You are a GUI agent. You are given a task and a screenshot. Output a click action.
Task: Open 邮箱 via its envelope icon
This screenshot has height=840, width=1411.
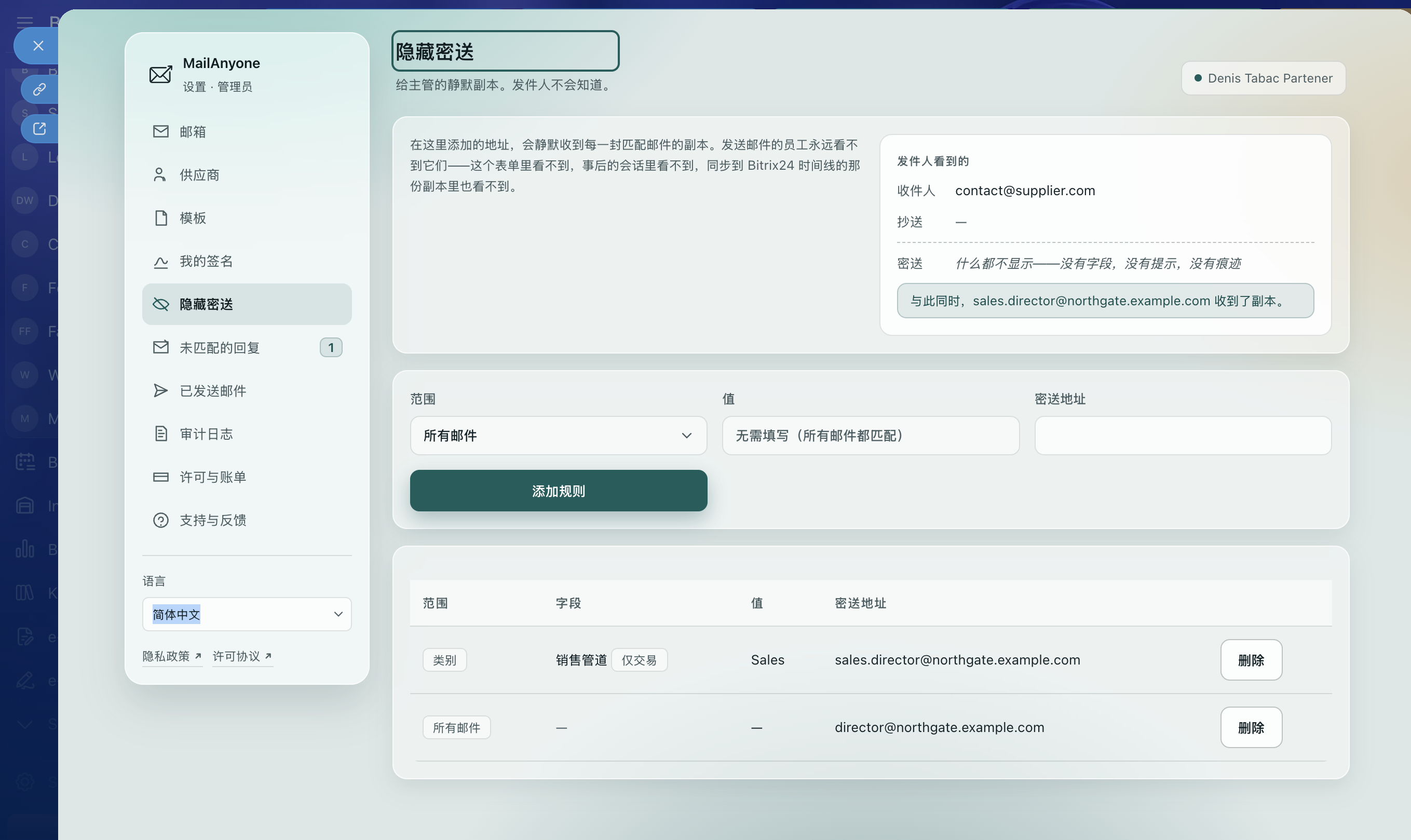(x=161, y=131)
